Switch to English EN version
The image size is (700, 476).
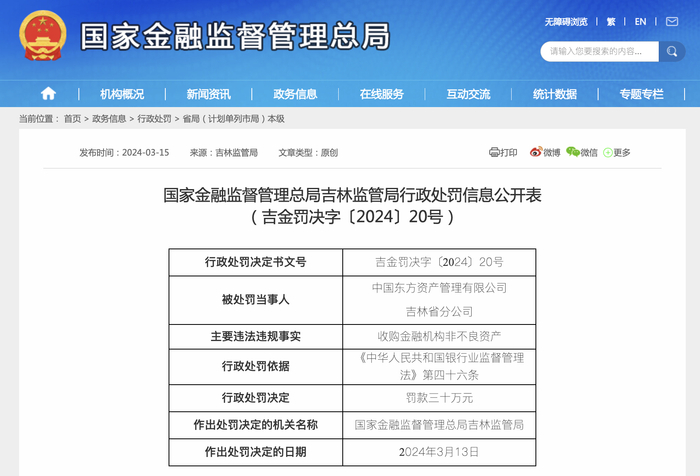[x=640, y=22]
